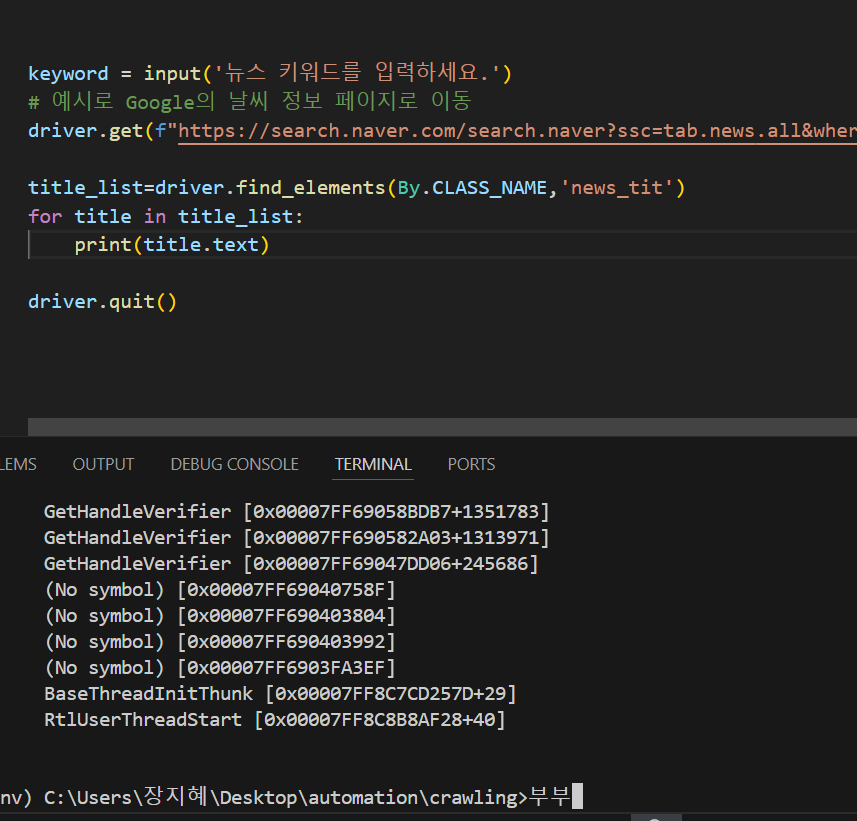Click the 'for title in title_list:' line

(x=166, y=216)
